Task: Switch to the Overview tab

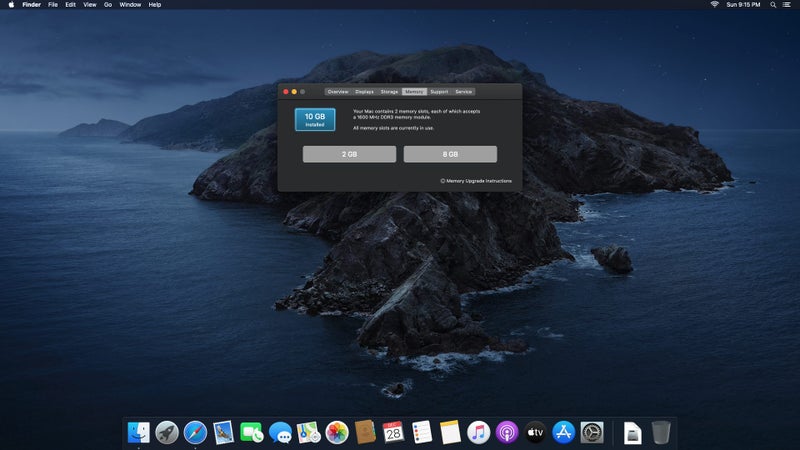Action: pos(338,91)
